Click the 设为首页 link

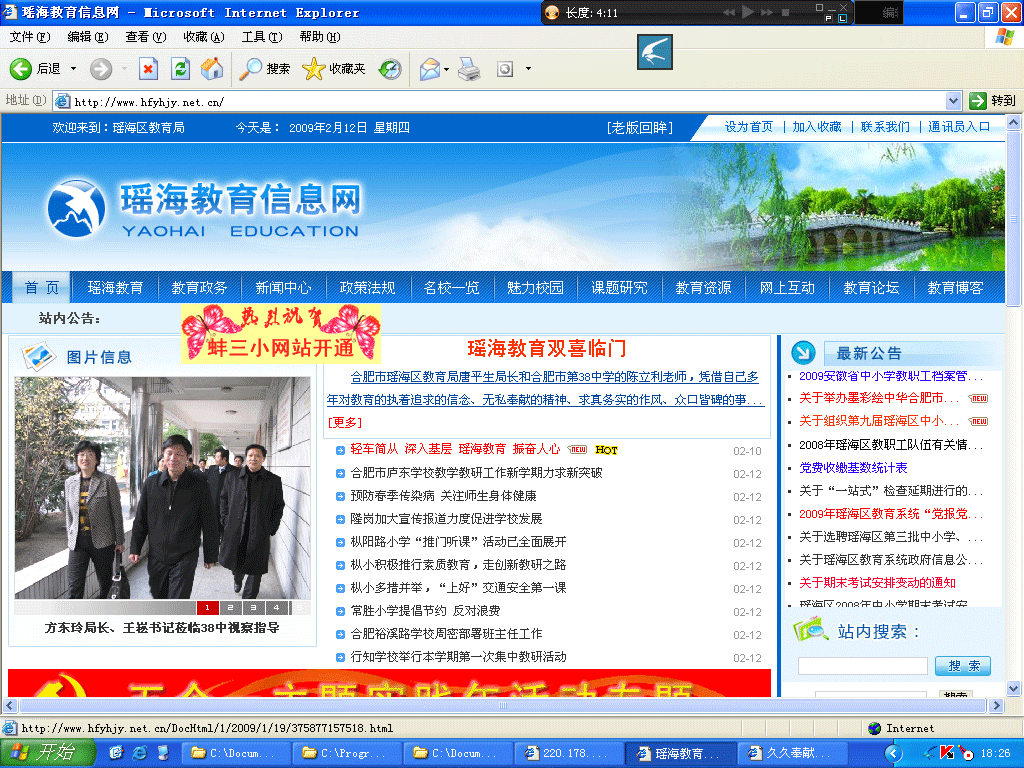tap(749, 127)
